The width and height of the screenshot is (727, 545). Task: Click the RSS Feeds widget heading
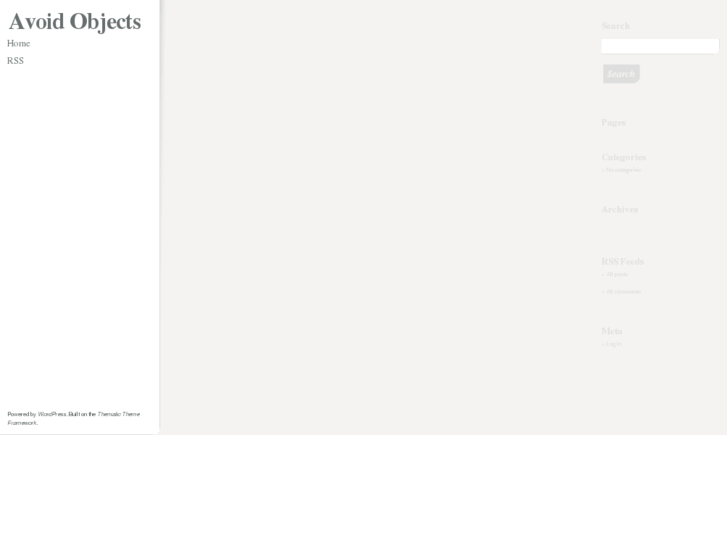point(623,262)
